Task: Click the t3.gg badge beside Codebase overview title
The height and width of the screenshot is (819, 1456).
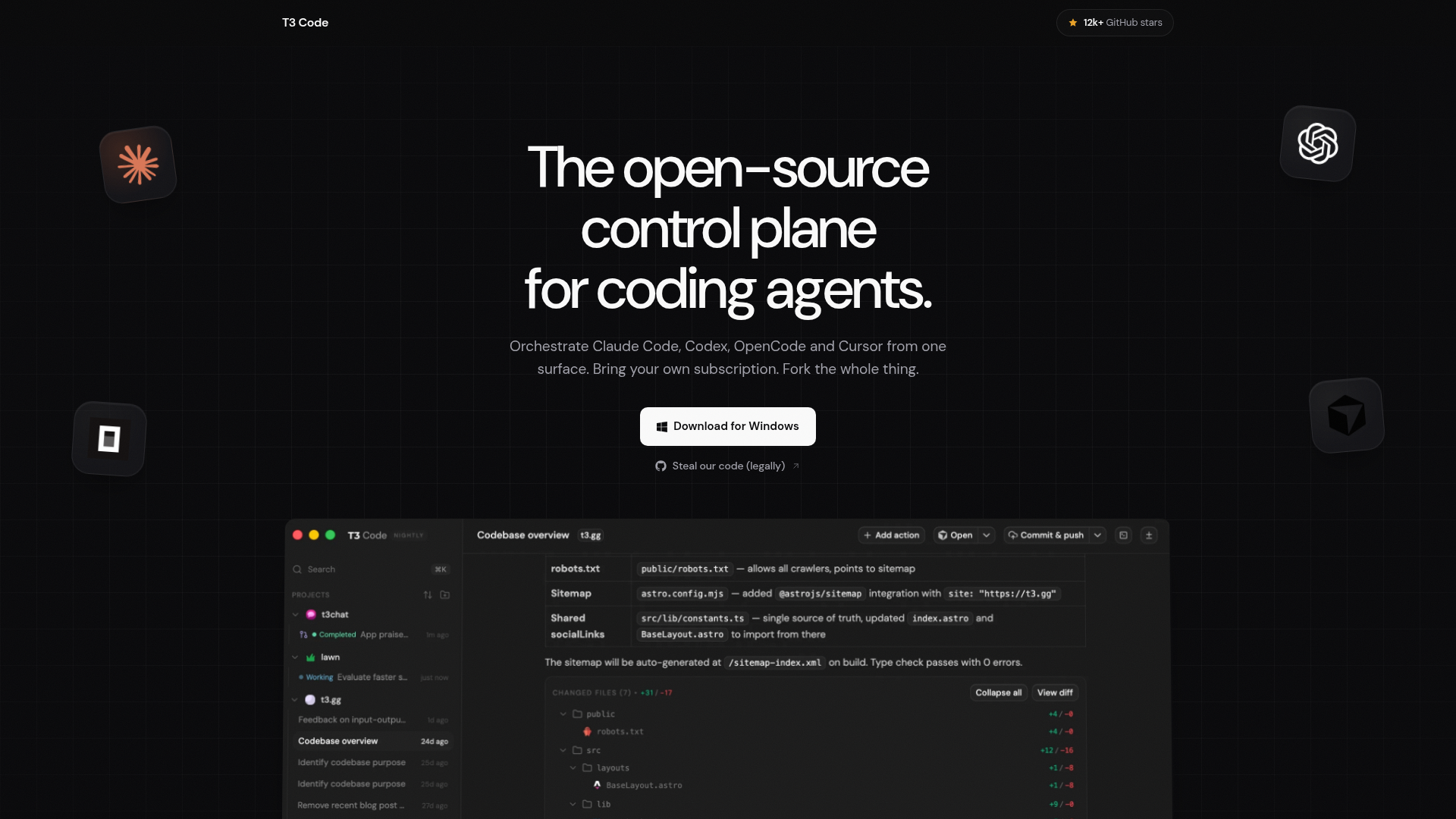Action: click(x=591, y=535)
